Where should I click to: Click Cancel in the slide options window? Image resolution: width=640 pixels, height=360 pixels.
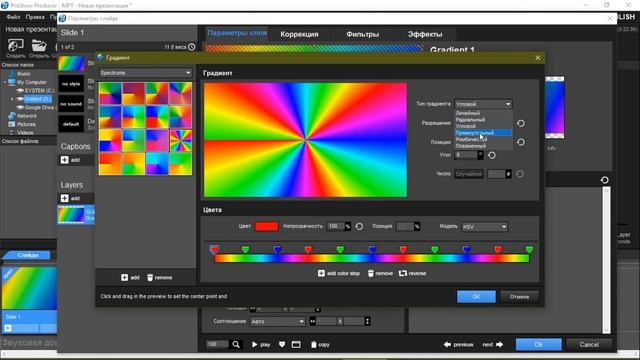click(589, 344)
